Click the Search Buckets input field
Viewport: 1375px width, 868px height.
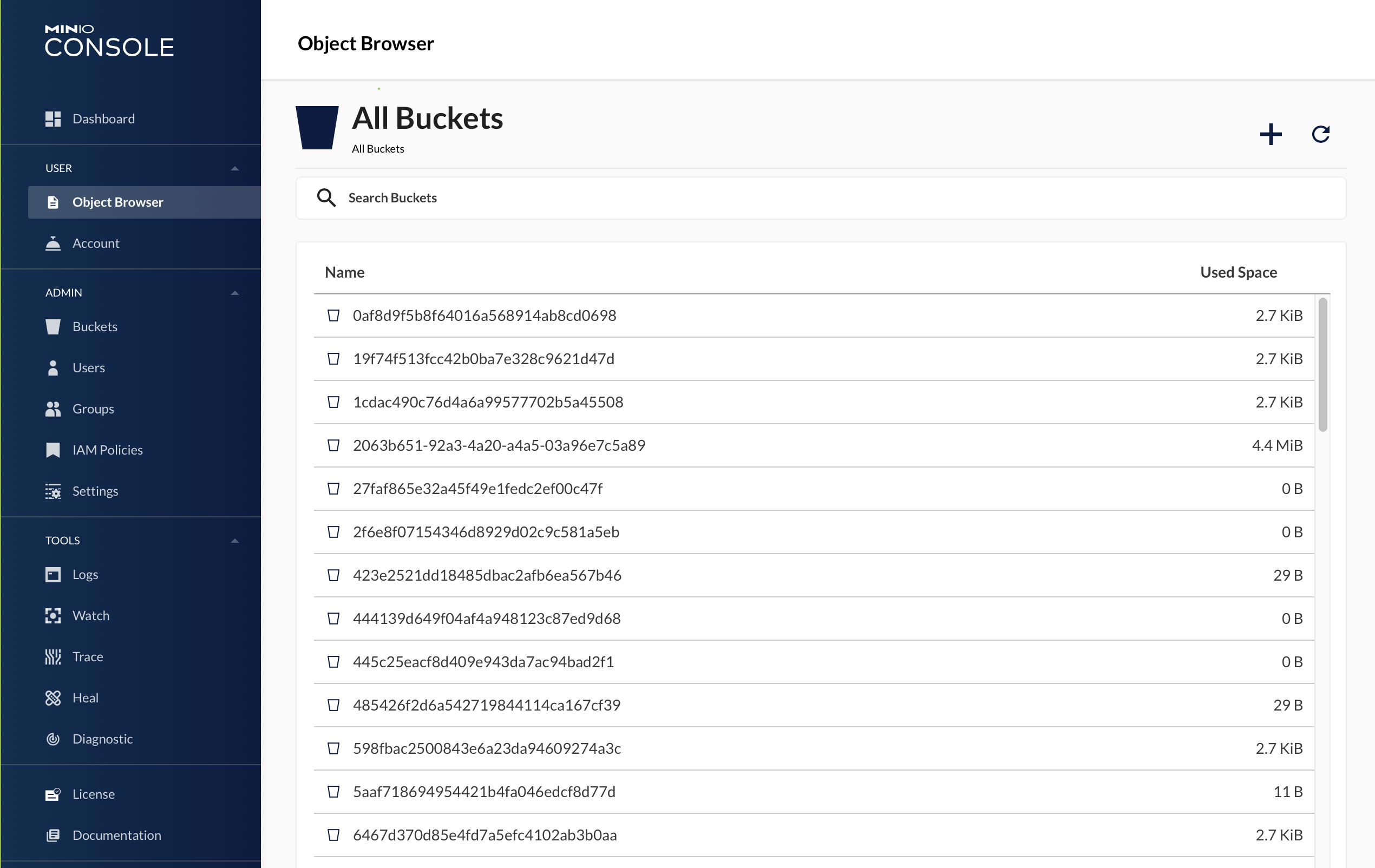tap(821, 198)
